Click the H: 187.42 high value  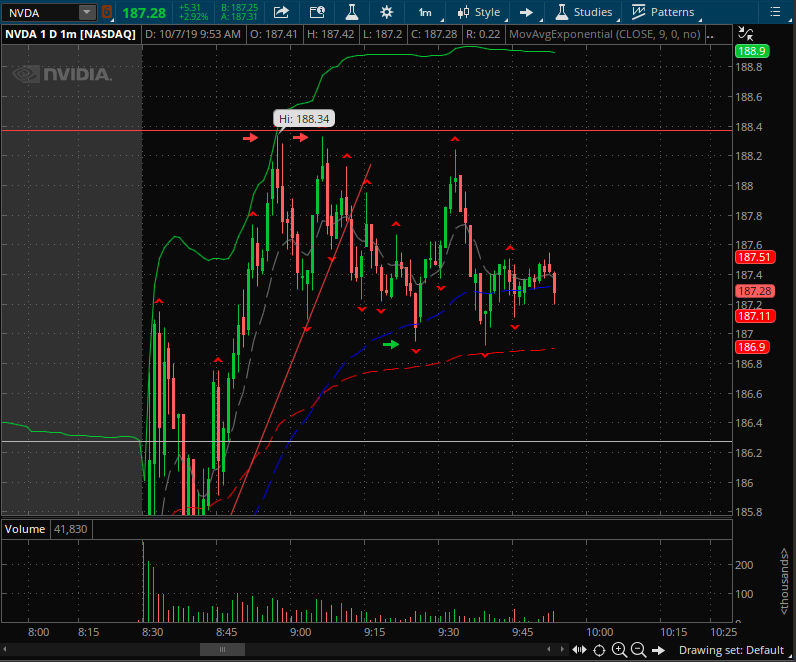[330, 35]
